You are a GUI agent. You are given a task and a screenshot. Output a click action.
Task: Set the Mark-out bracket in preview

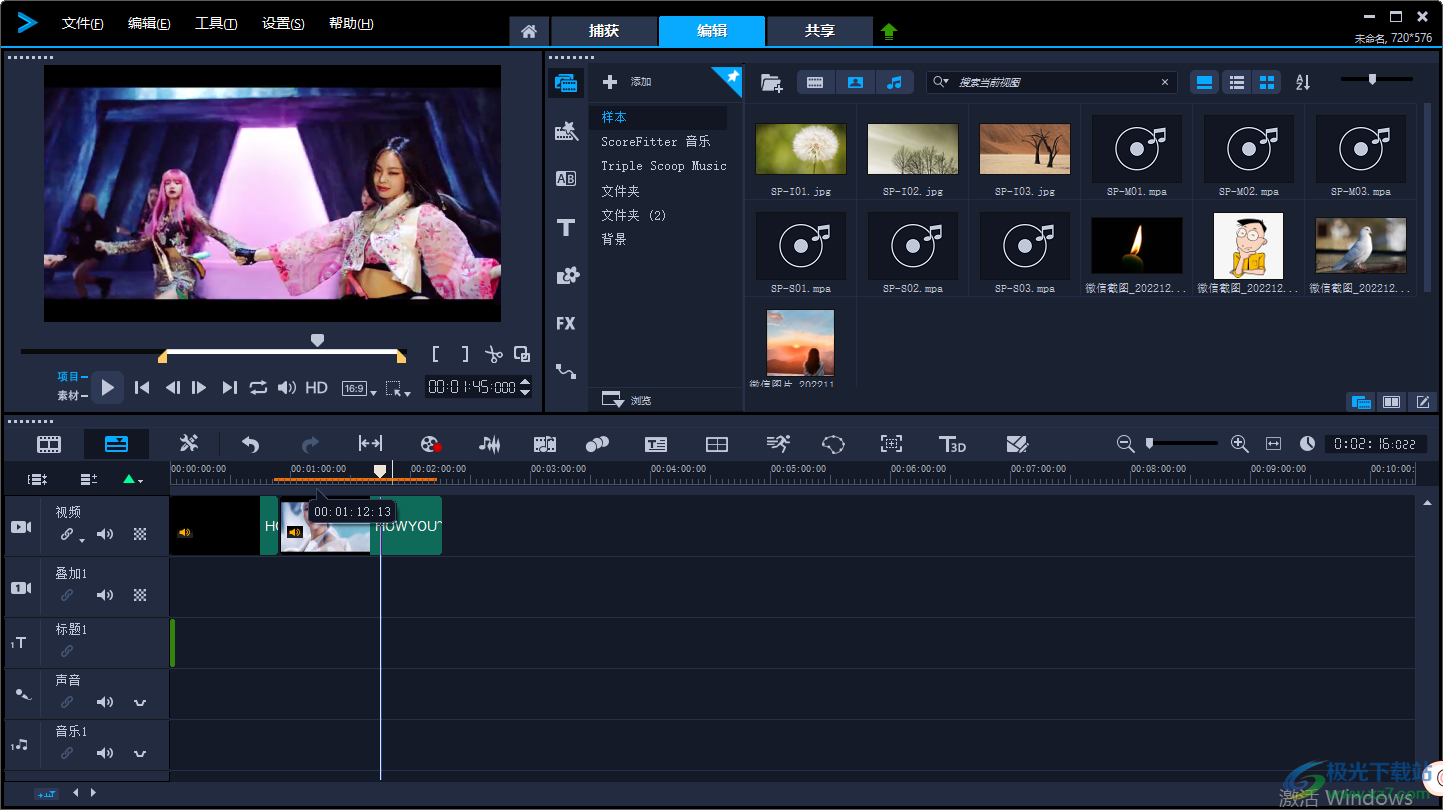point(465,354)
